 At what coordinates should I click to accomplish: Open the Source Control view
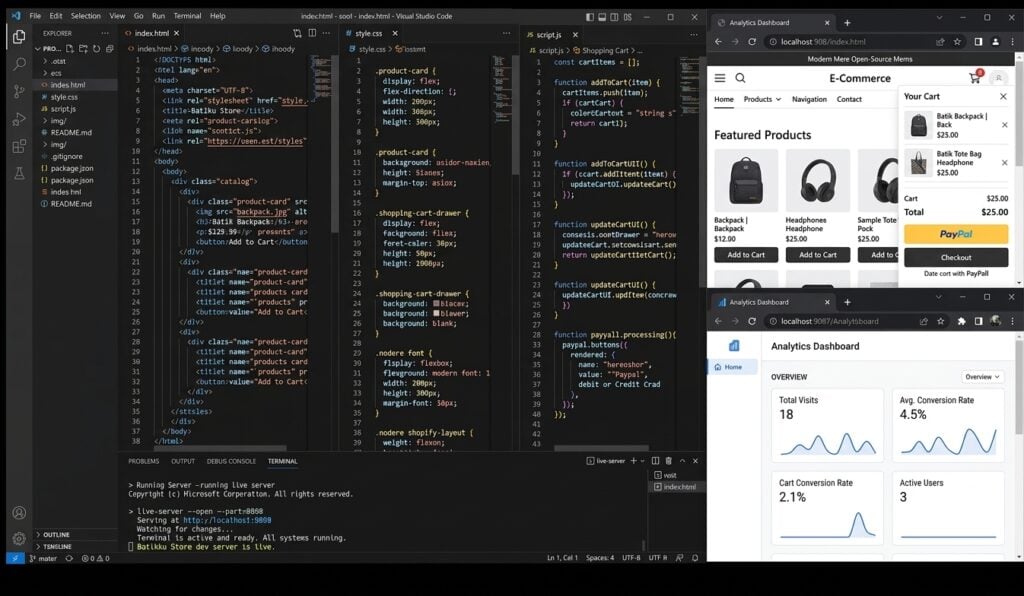(19, 91)
